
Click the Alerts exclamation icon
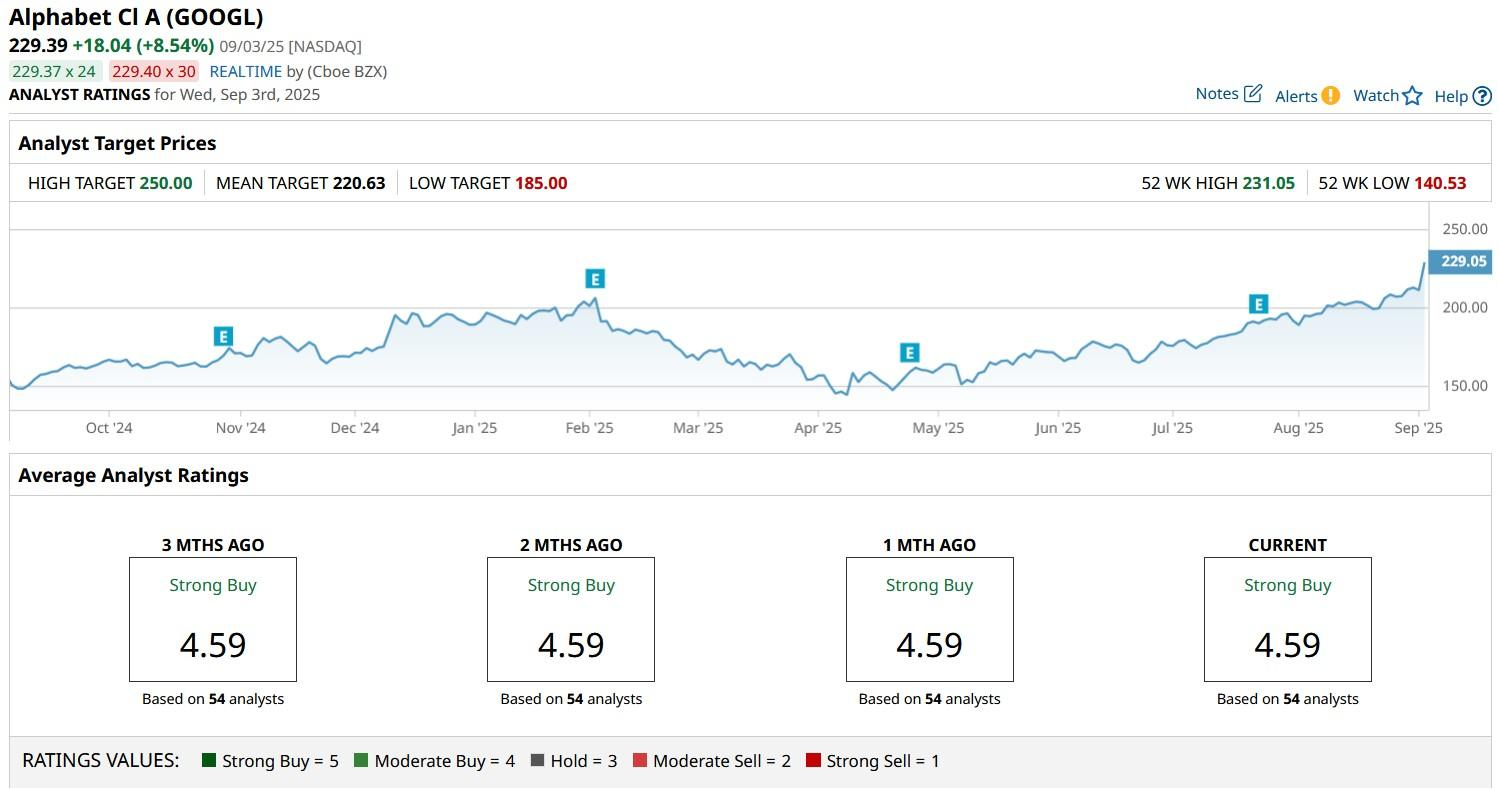tap(1330, 96)
